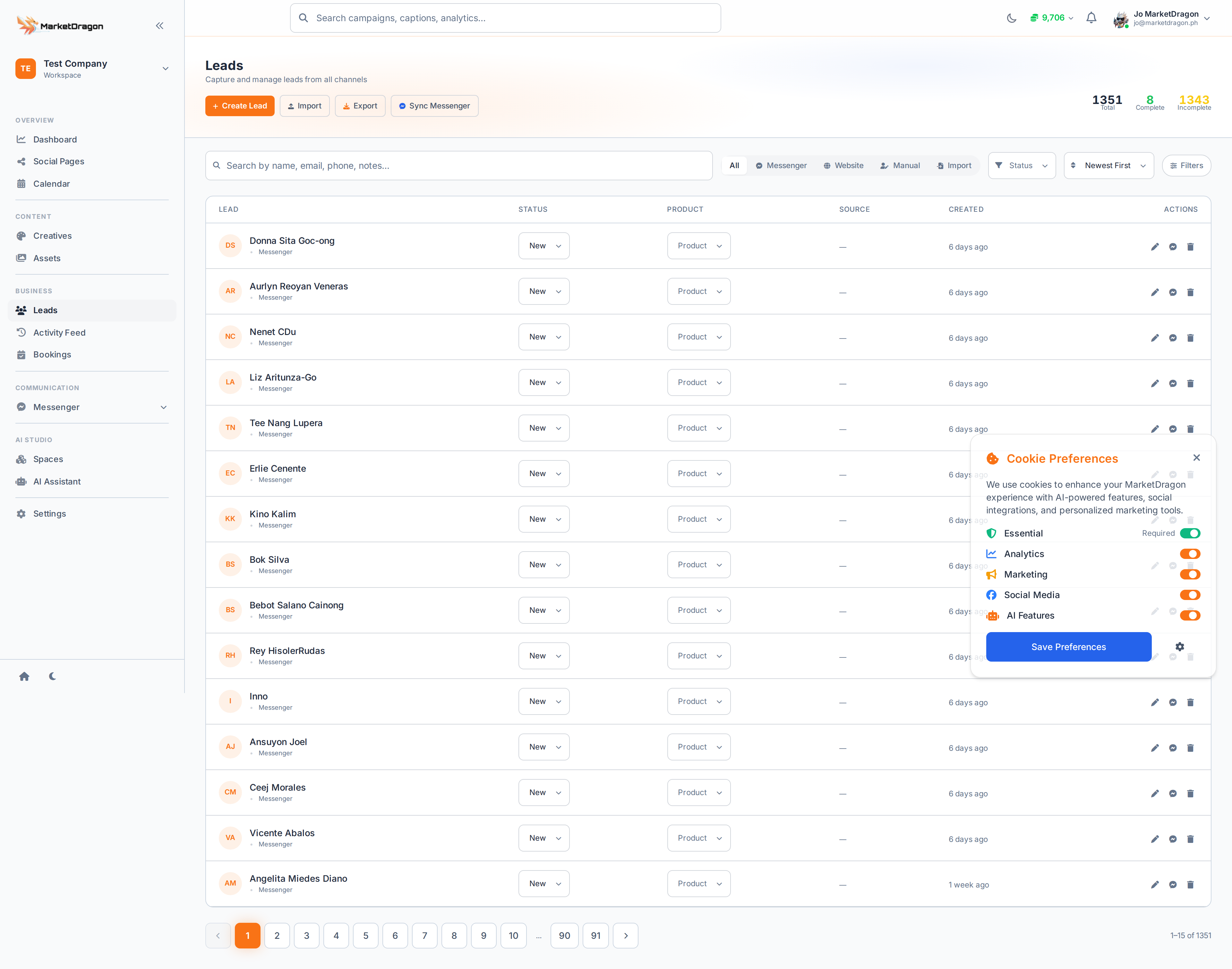This screenshot has width=1232, height=969.
Task: Open Bookings page
Action: (92, 355)
